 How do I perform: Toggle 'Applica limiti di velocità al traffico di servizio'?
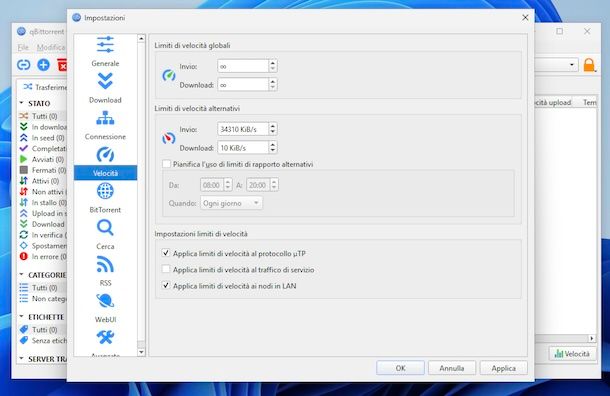(166, 270)
